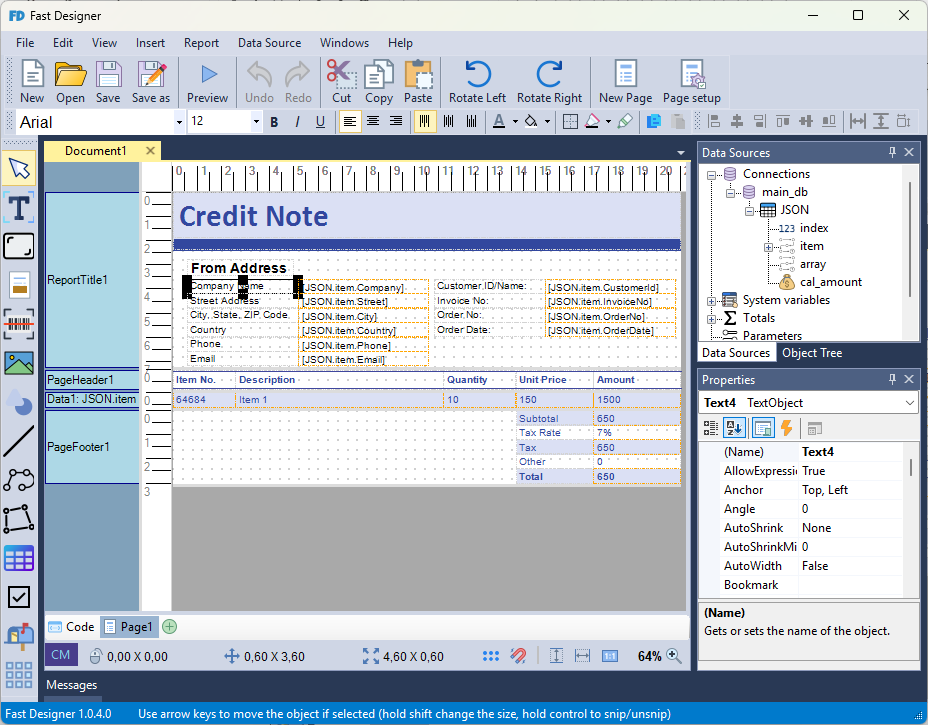Open the font size dropdown
This screenshot has height=725, width=928.
(x=256, y=123)
